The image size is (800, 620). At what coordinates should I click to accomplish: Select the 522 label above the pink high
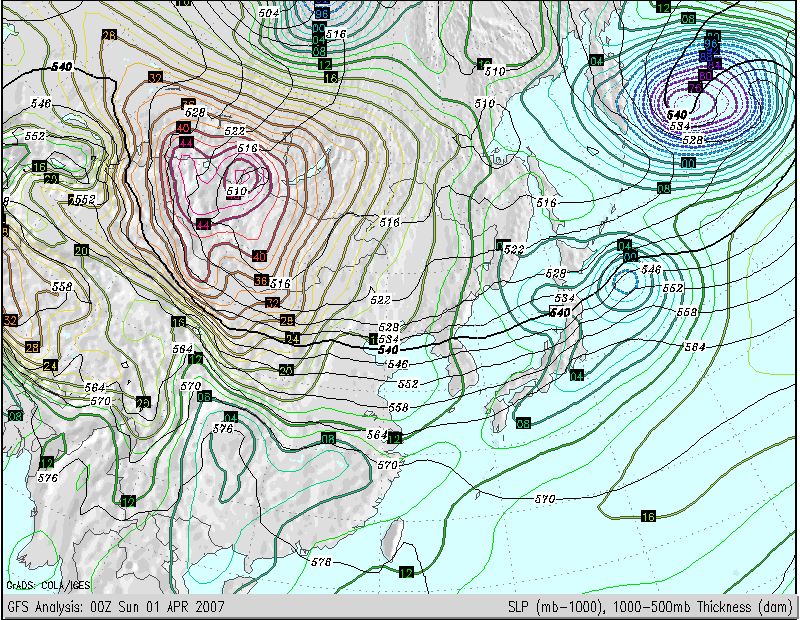pos(235,131)
